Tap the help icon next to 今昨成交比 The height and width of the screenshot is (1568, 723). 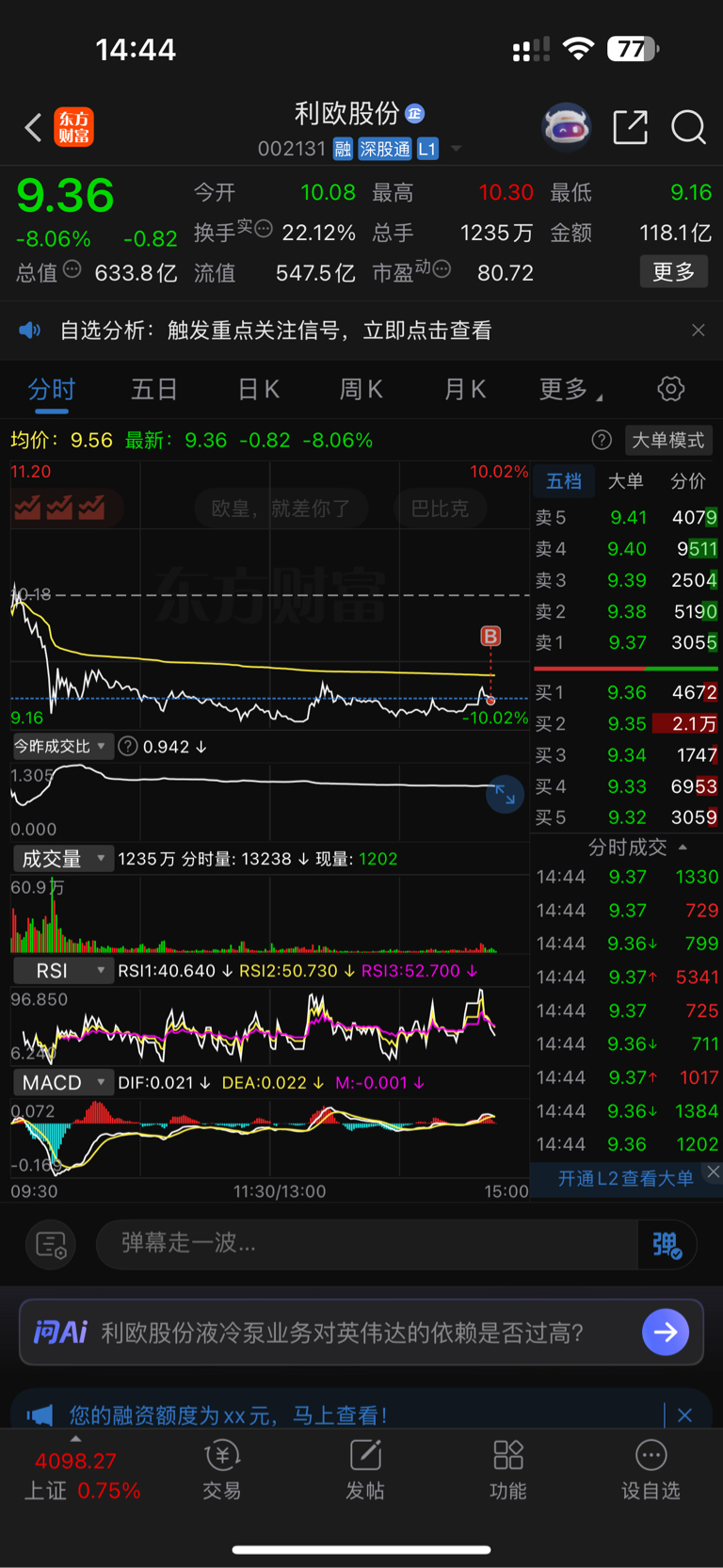[x=128, y=747]
